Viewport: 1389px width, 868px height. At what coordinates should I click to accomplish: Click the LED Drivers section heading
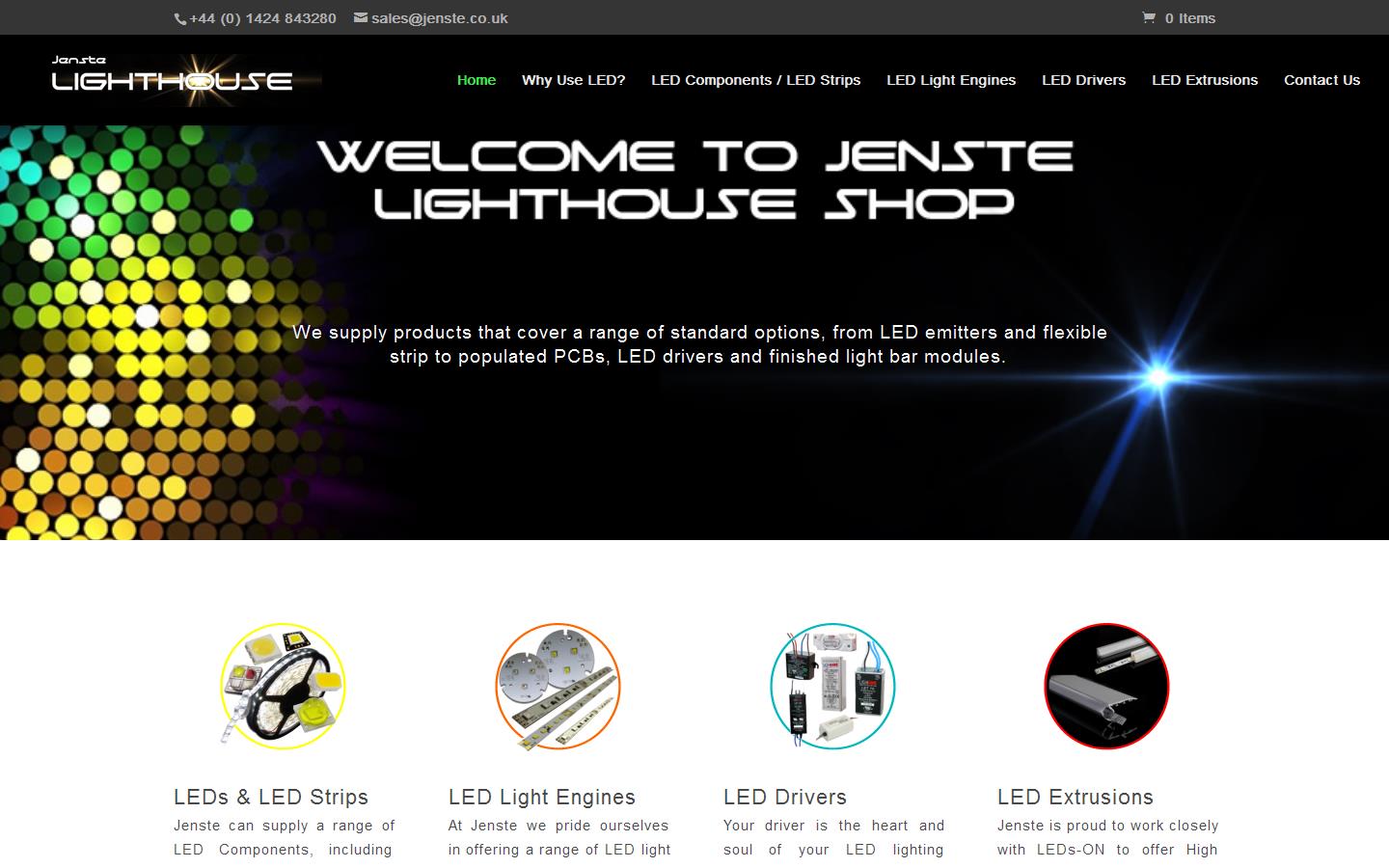pos(784,798)
